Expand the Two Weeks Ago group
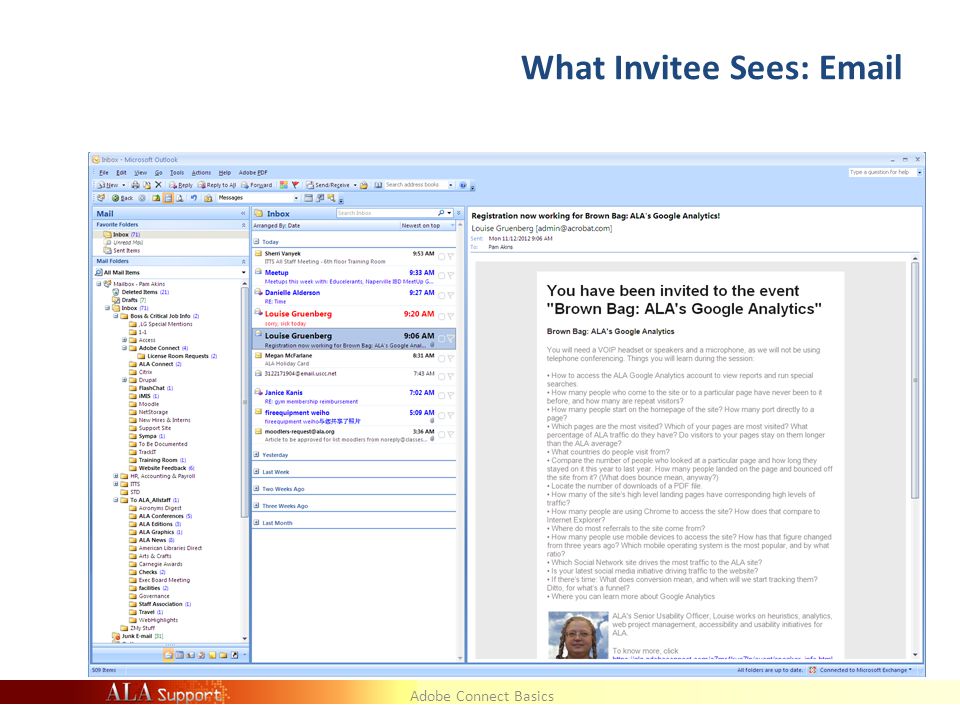 pyautogui.click(x=257, y=489)
